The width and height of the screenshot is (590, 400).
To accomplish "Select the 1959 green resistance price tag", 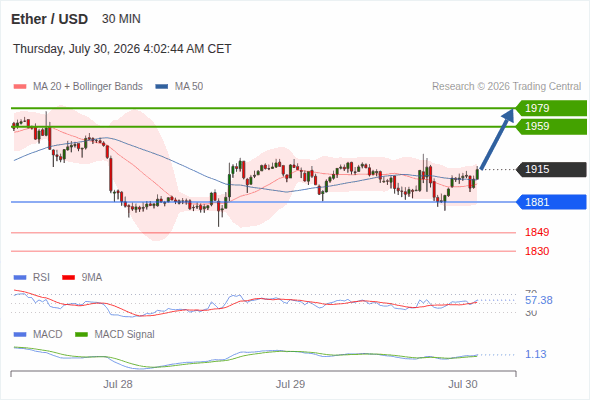I will (x=551, y=126).
